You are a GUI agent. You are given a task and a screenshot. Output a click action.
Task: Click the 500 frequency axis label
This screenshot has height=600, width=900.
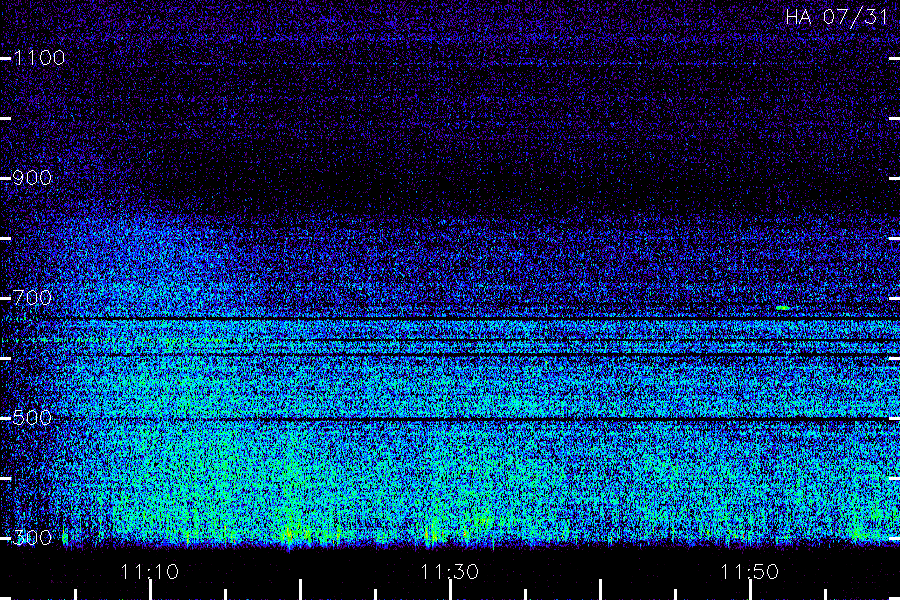point(32,418)
